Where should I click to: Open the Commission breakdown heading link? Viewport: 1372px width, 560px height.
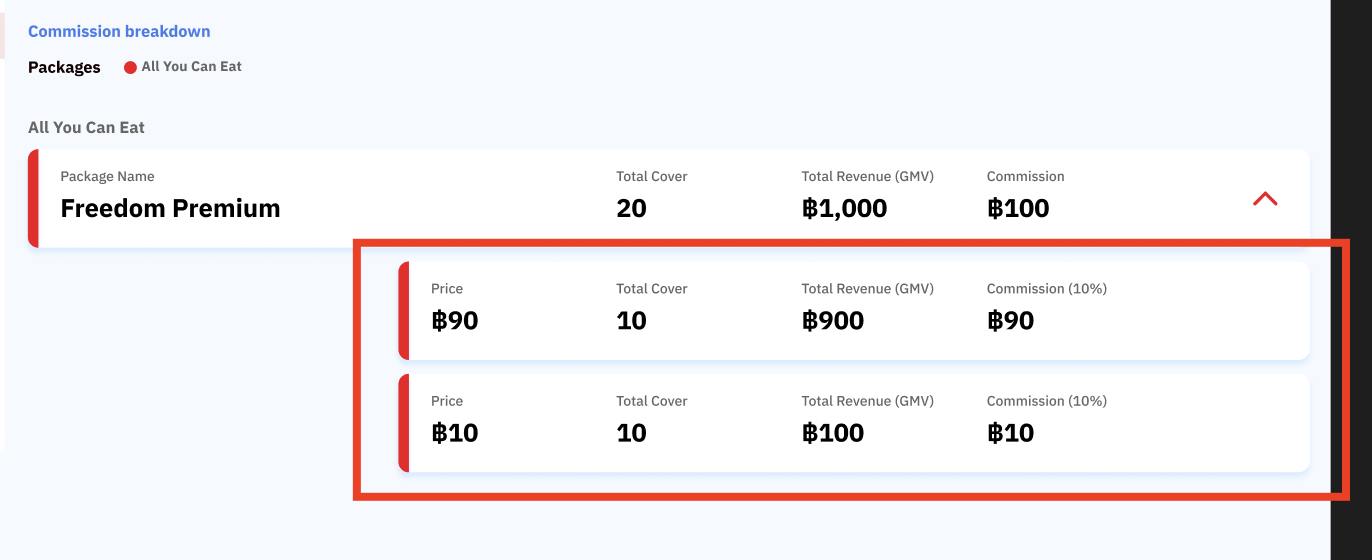click(119, 32)
